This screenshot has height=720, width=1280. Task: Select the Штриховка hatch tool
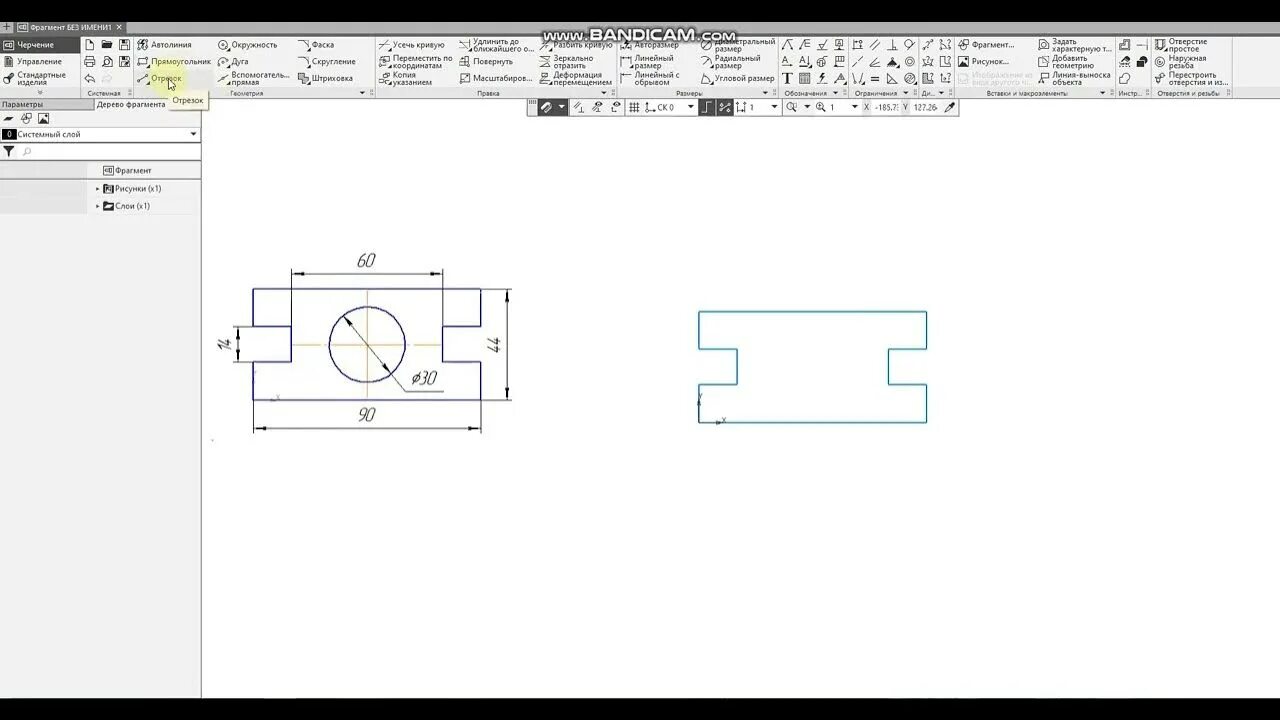pyautogui.click(x=325, y=78)
